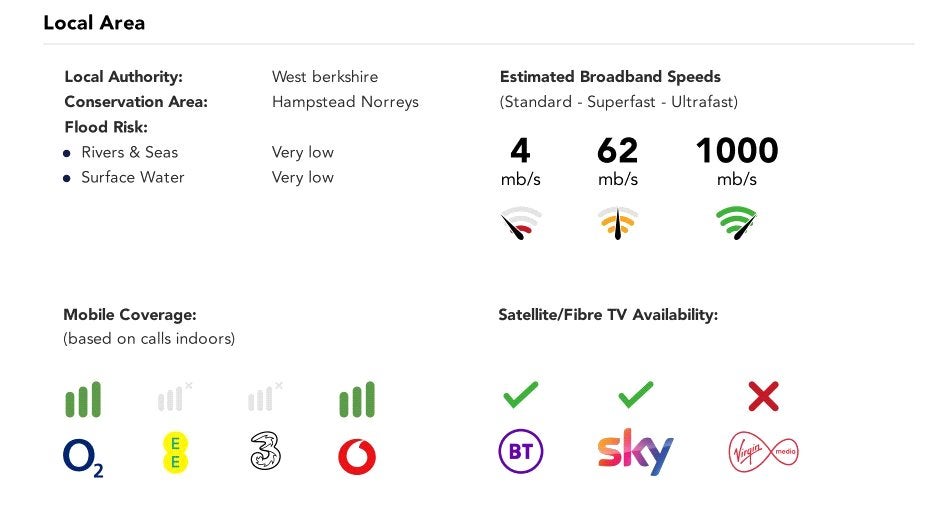943x530 pixels.
Task: Select the Three network logo
Action: tap(265, 451)
